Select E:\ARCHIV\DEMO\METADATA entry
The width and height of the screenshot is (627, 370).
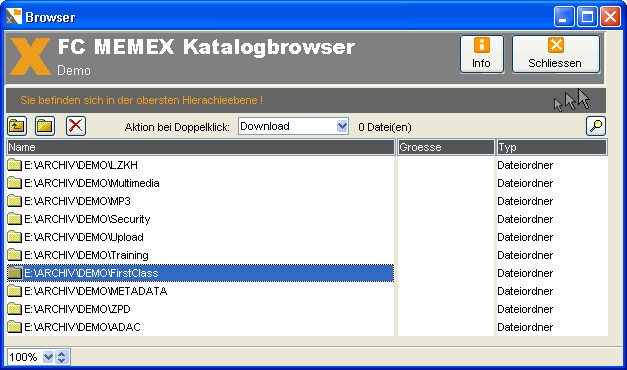coord(96,291)
